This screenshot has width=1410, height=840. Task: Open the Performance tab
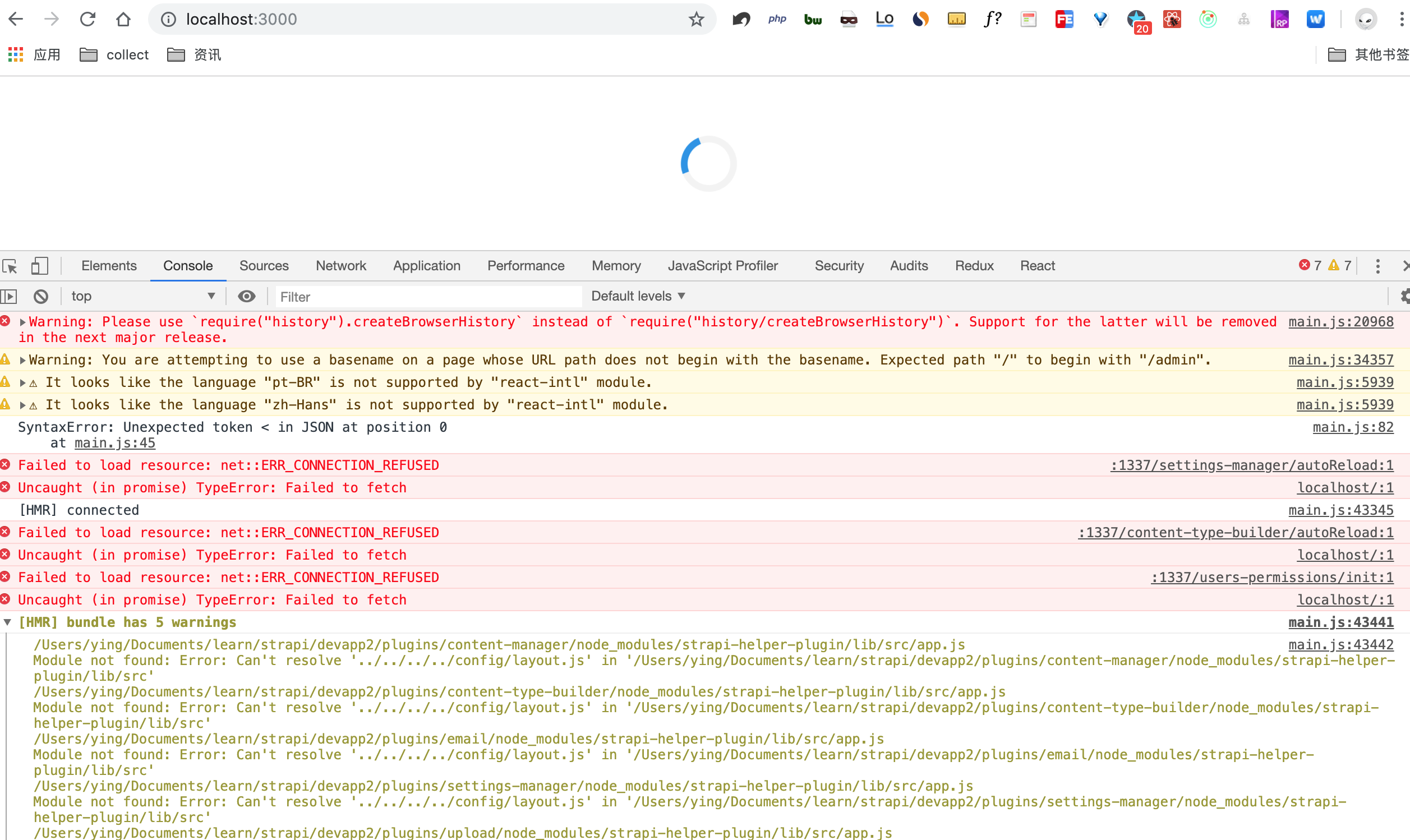(526, 265)
